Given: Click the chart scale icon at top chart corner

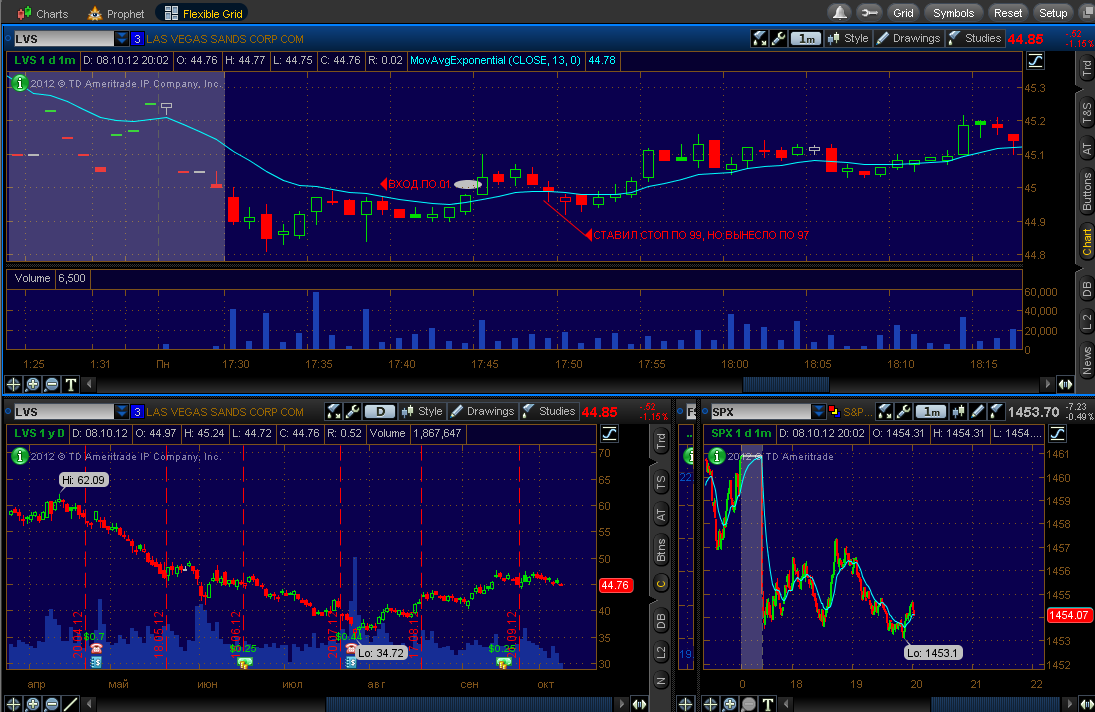Looking at the screenshot, I should (1035, 61).
